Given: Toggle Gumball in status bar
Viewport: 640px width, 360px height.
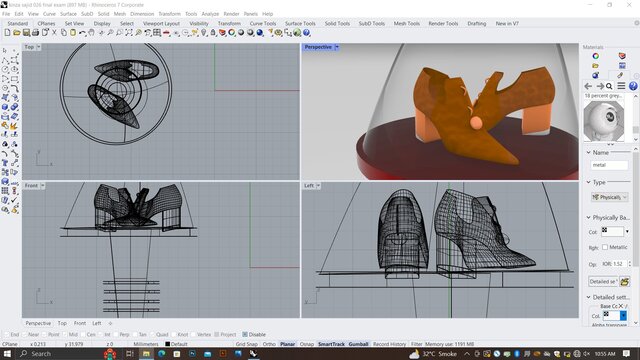Looking at the screenshot, I should pos(358,344).
